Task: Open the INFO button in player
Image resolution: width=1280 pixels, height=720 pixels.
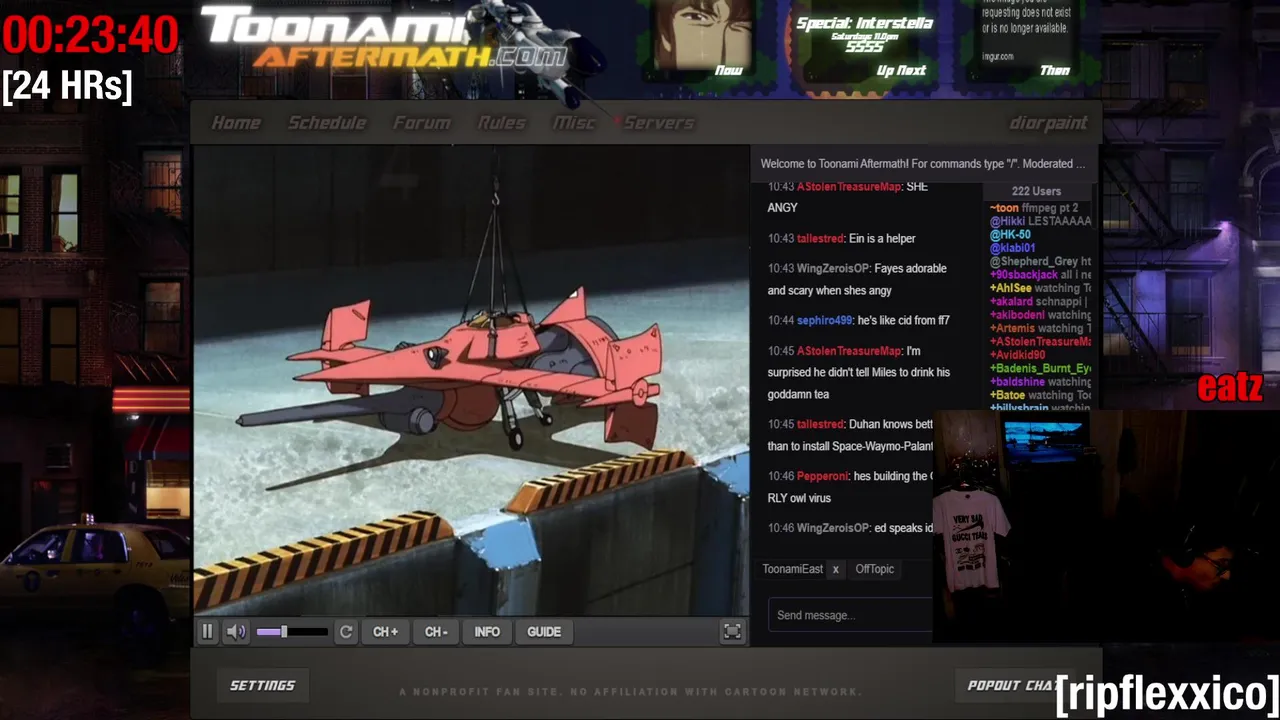Action: tap(487, 632)
